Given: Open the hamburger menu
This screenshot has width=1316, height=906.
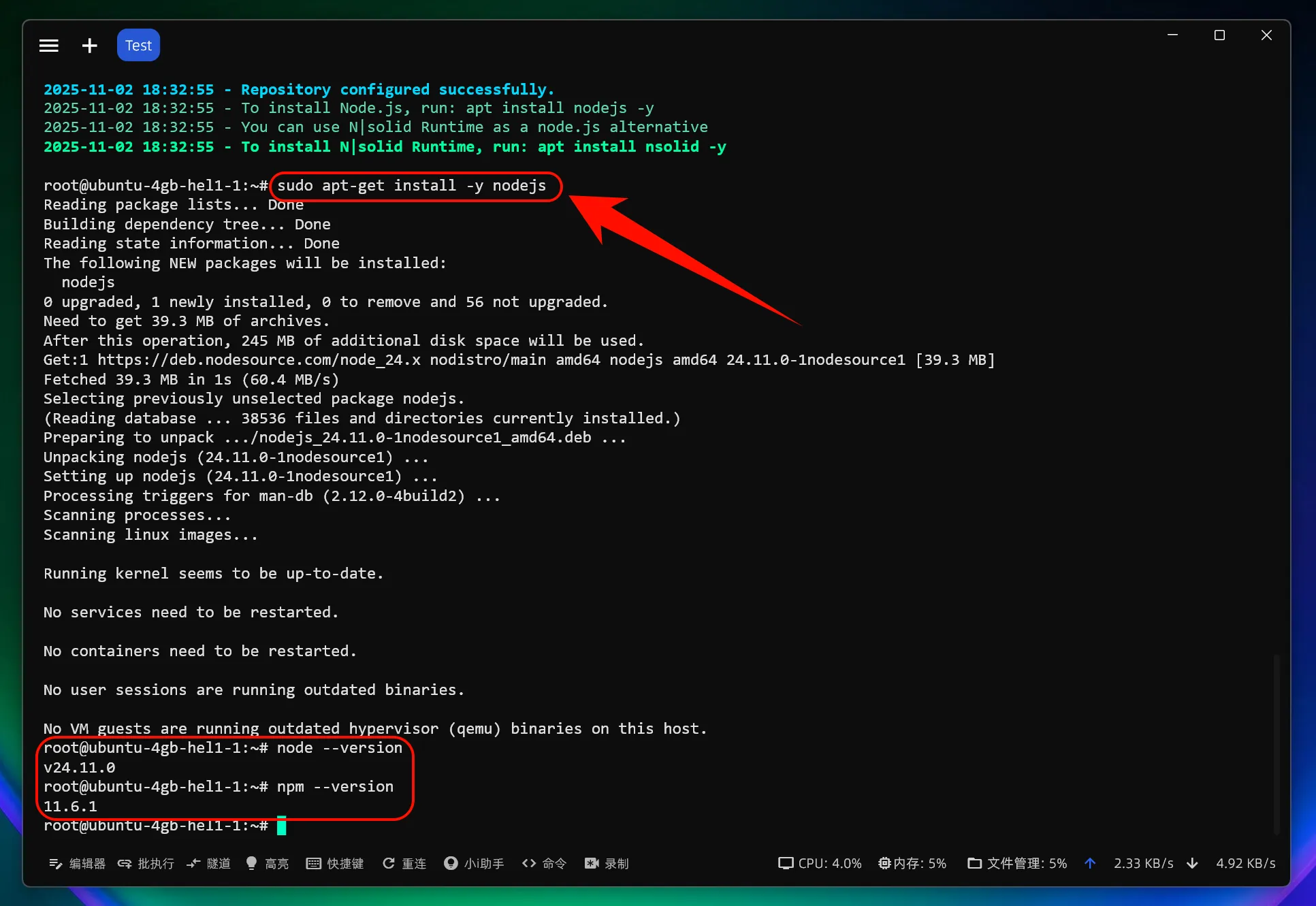Looking at the screenshot, I should click(x=48, y=46).
